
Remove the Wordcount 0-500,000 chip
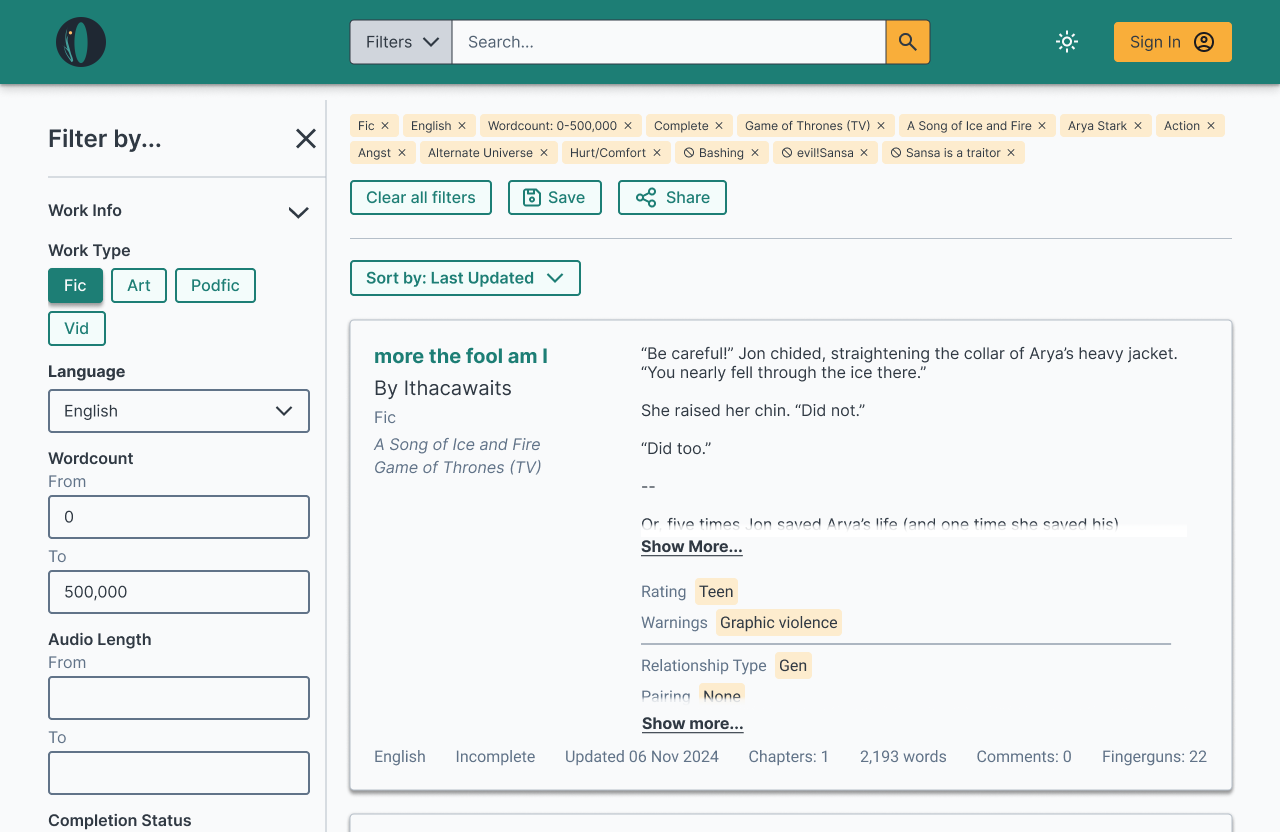628,126
